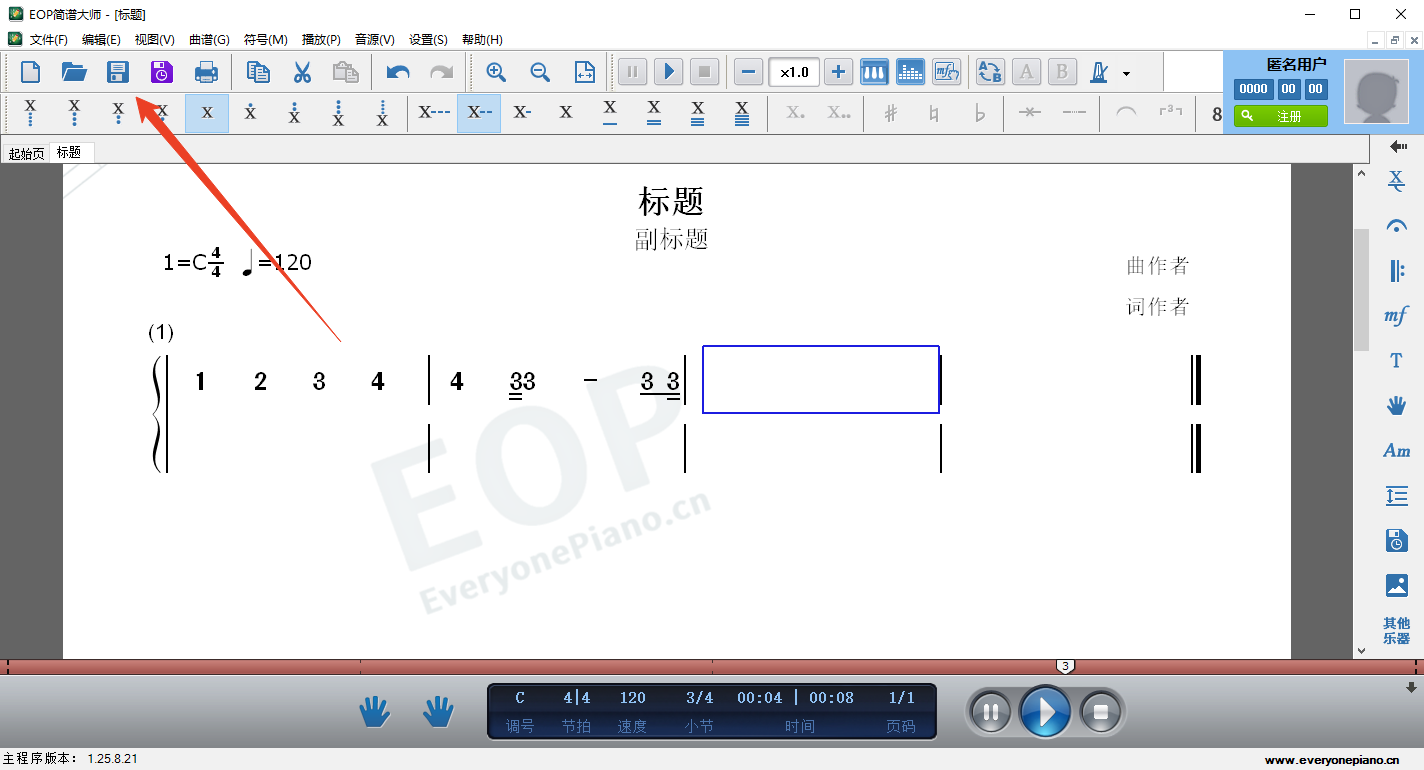Viewport: 1424px width, 770px height.
Task: Open the mf dynamics sidebar tool
Action: pos(1397,316)
